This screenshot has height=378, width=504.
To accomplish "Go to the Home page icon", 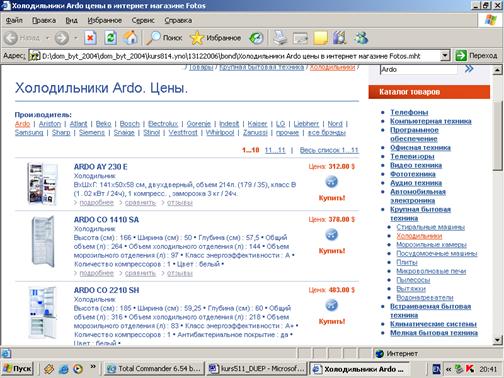I will point(130,38).
